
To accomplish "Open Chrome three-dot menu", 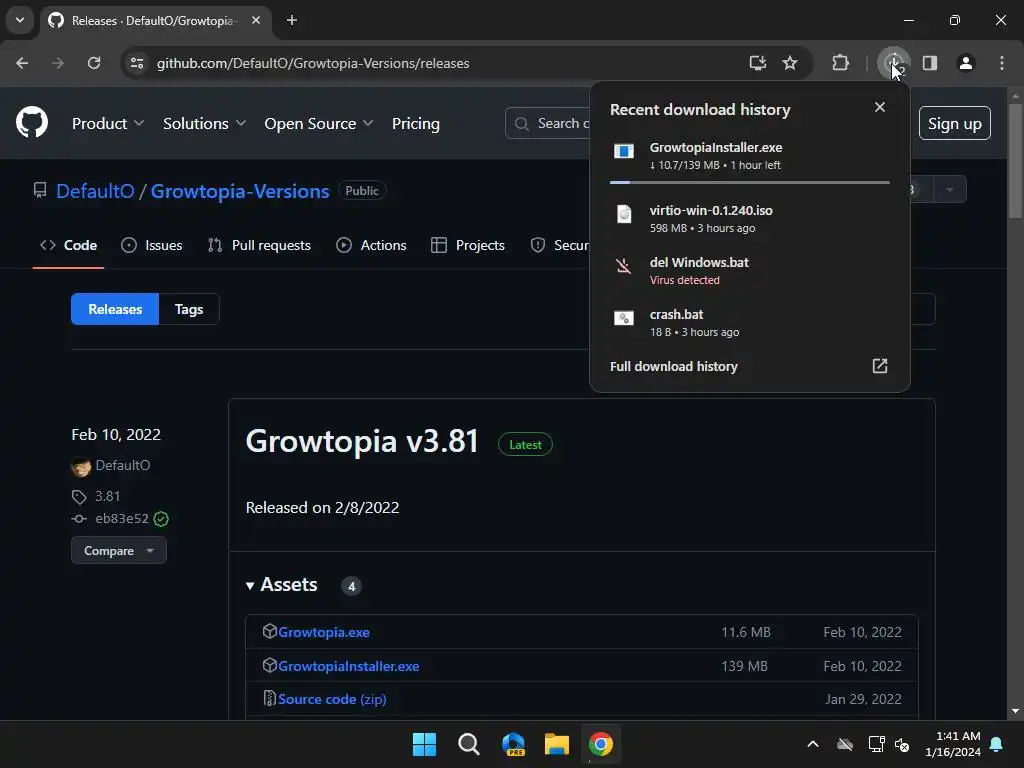I will pyautogui.click(x=1002, y=63).
